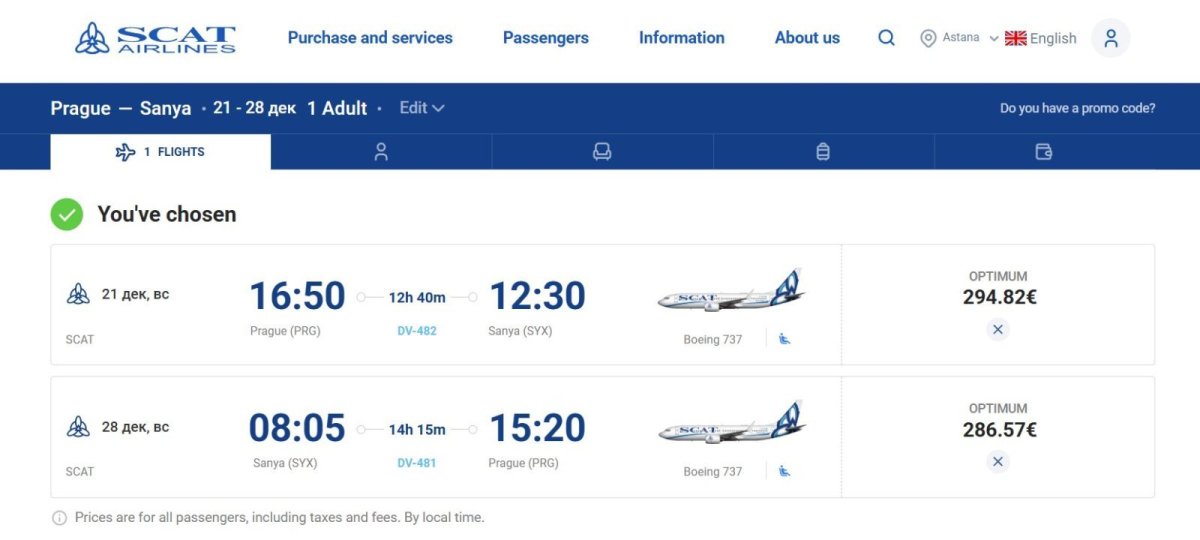Click 'Do you have a promo code?'
The height and width of the screenshot is (540, 1200).
[1077, 108]
